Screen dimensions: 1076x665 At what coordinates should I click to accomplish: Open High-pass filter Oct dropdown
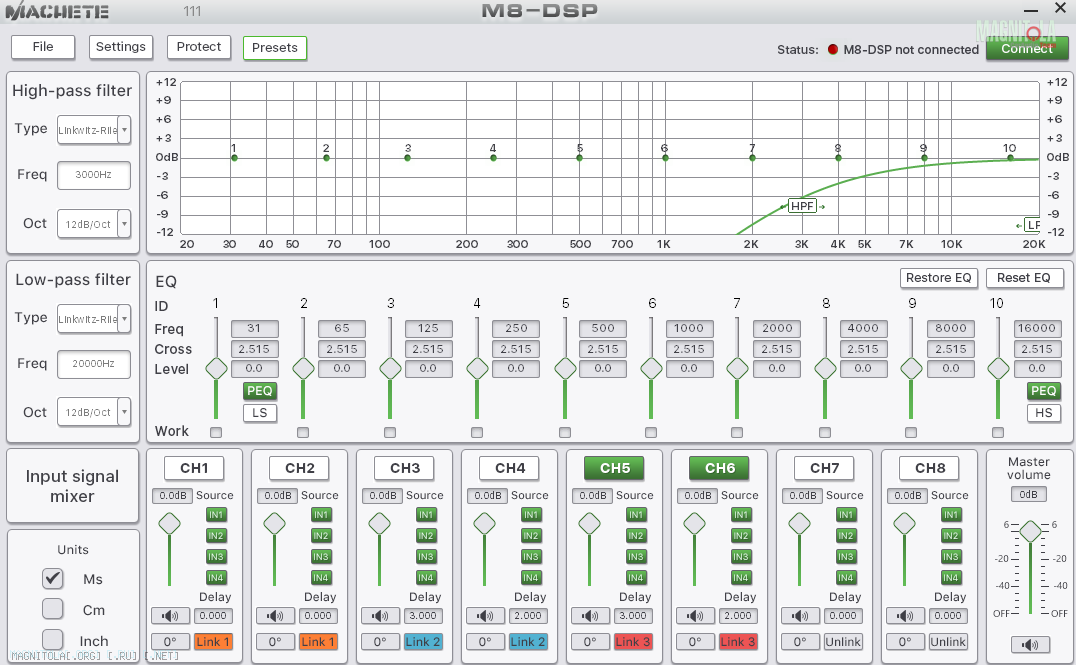coord(124,224)
